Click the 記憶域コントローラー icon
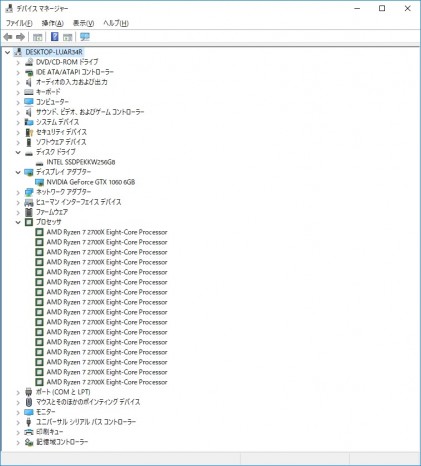This screenshot has width=421, height=466. pos(29,442)
